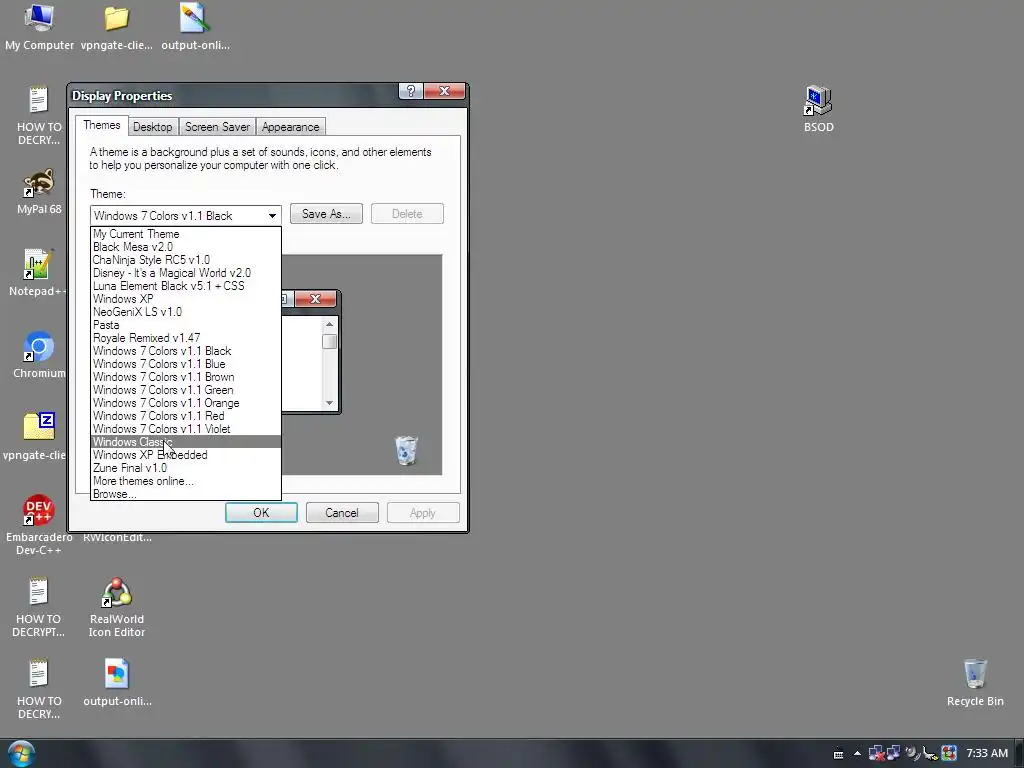Screen dimensions: 1024x768
Task: Switch to the Screen Saver tab
Action: tap(217, 127)
